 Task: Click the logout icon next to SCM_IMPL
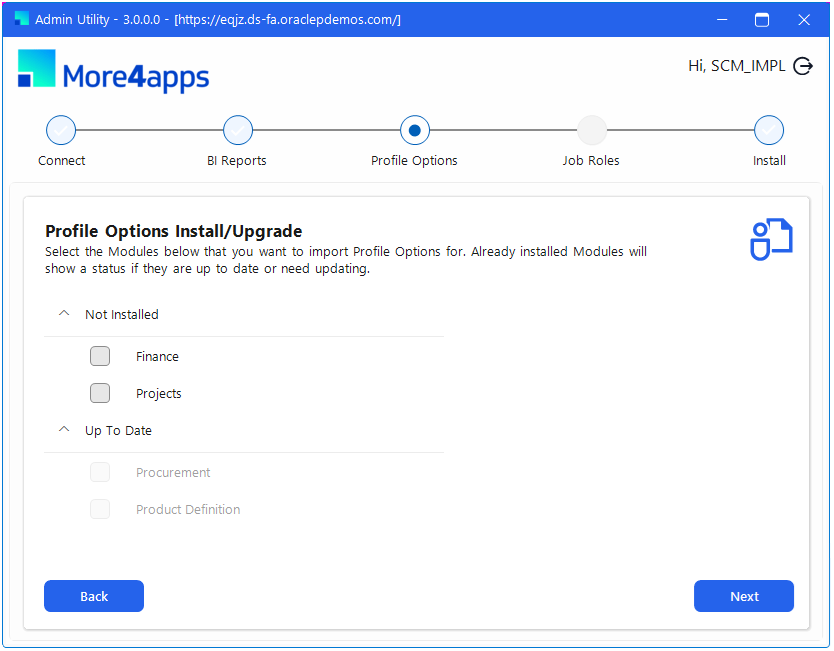[803, 66]
